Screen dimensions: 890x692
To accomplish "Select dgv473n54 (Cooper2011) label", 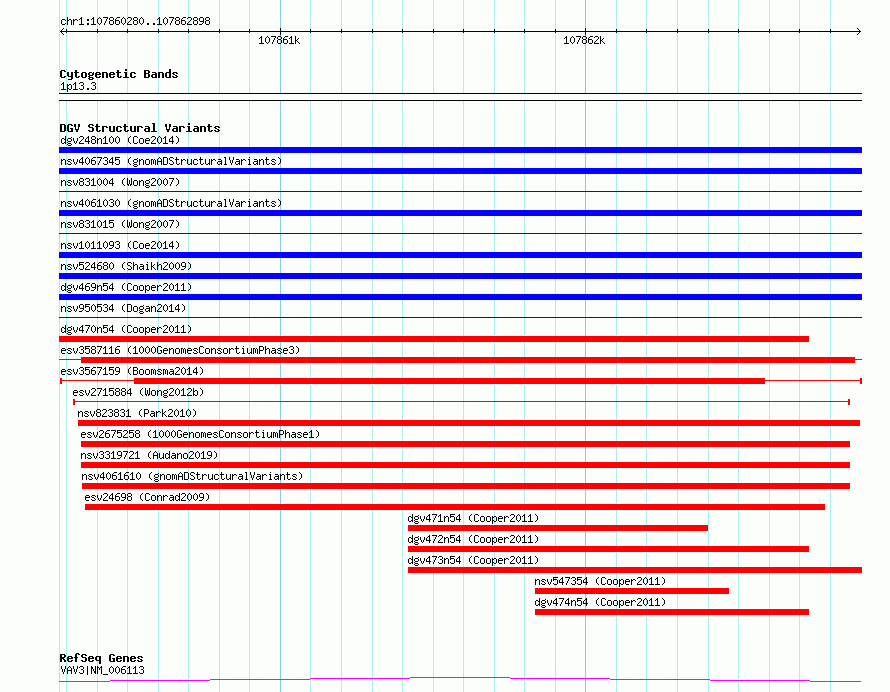I will pos(473,560).
